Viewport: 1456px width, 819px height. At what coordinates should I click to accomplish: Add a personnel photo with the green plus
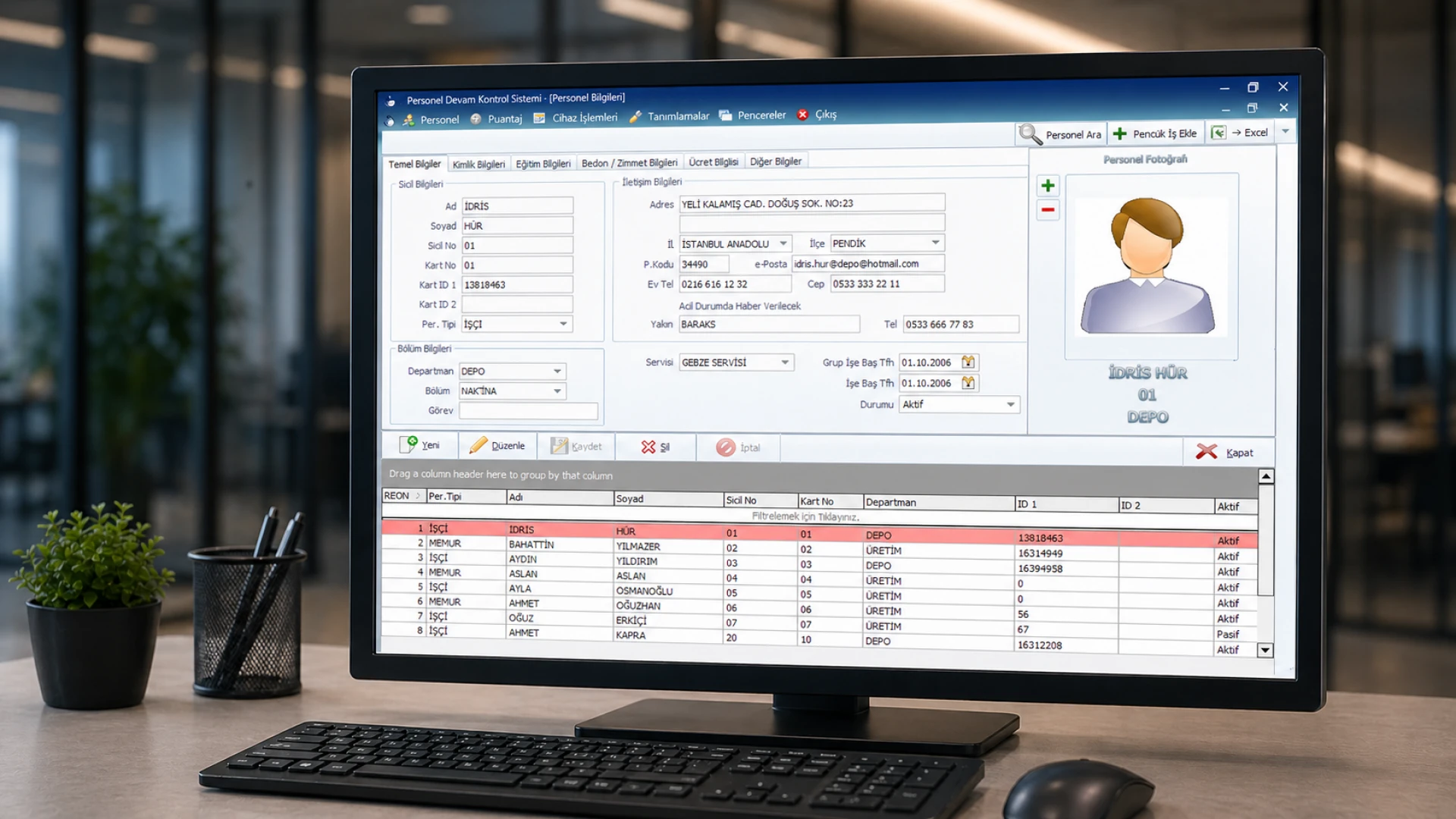coord(1048,186)
